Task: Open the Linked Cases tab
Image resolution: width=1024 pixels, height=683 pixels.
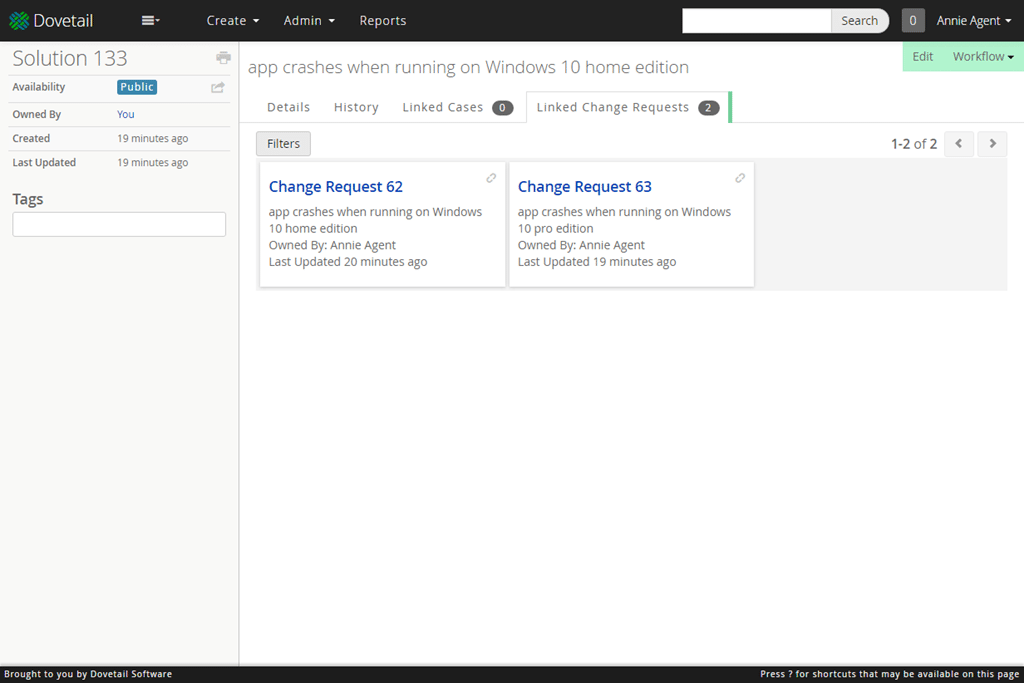Action: click(x=457, y=107)
